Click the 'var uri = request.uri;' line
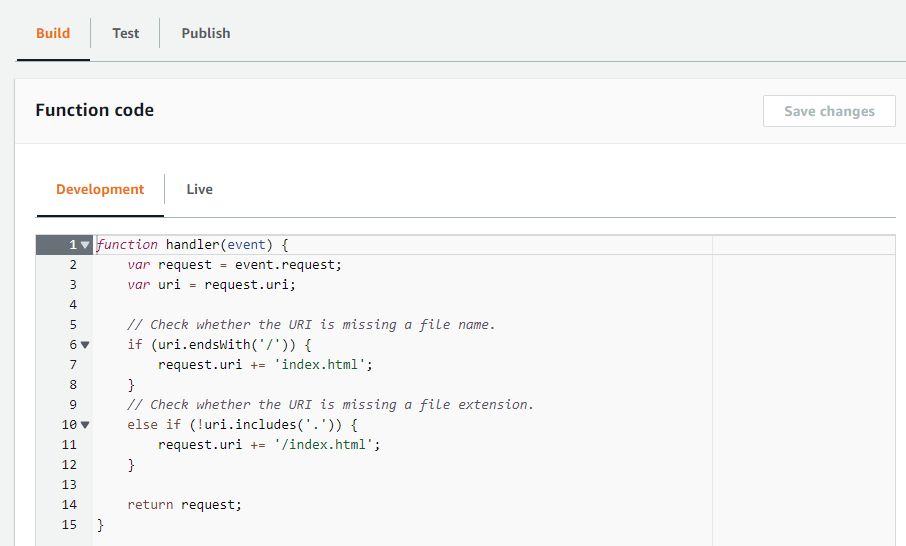Viewport: 906px width, 546px height. pos(211,285)
